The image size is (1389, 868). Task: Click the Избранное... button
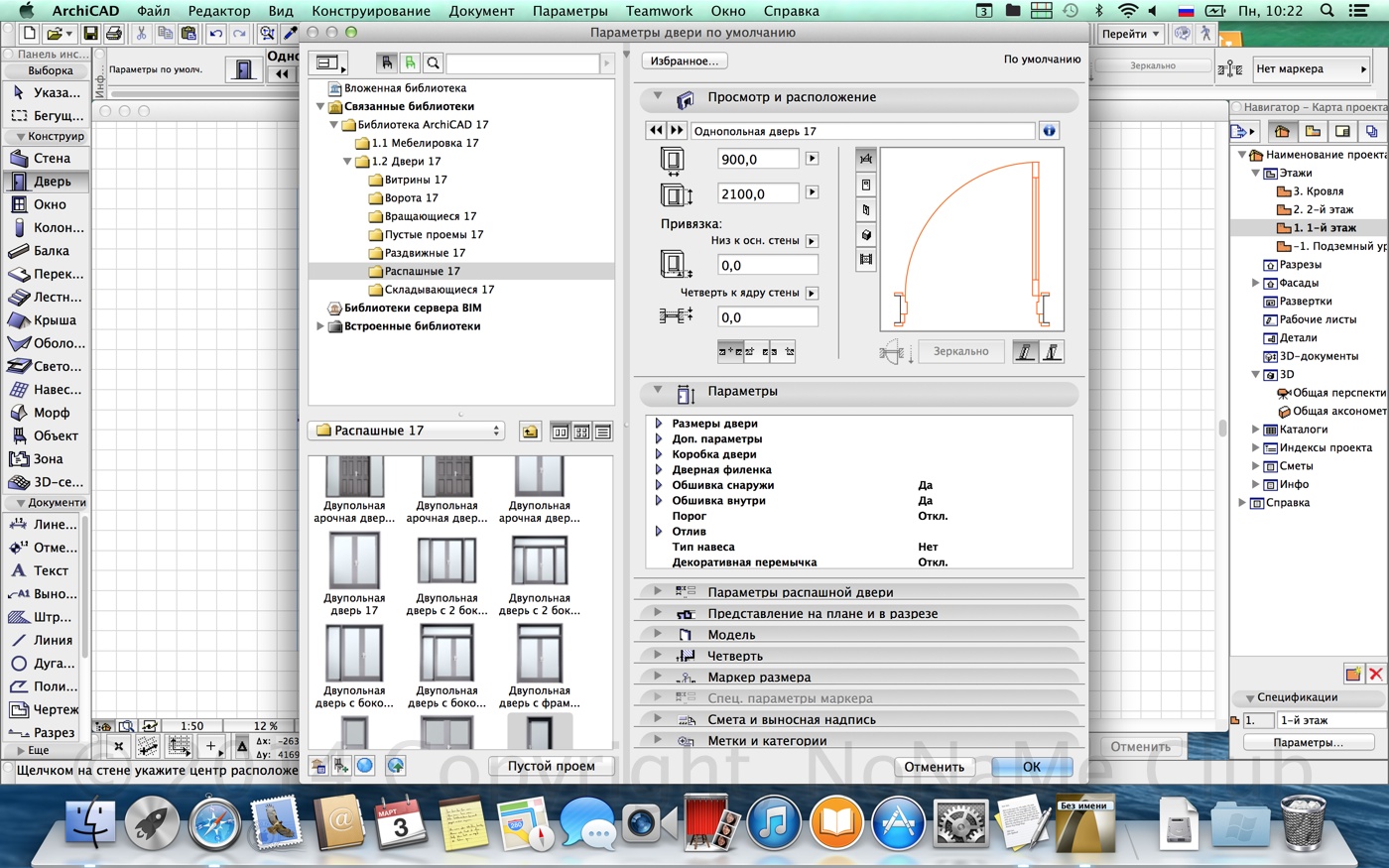click(685, 61)
